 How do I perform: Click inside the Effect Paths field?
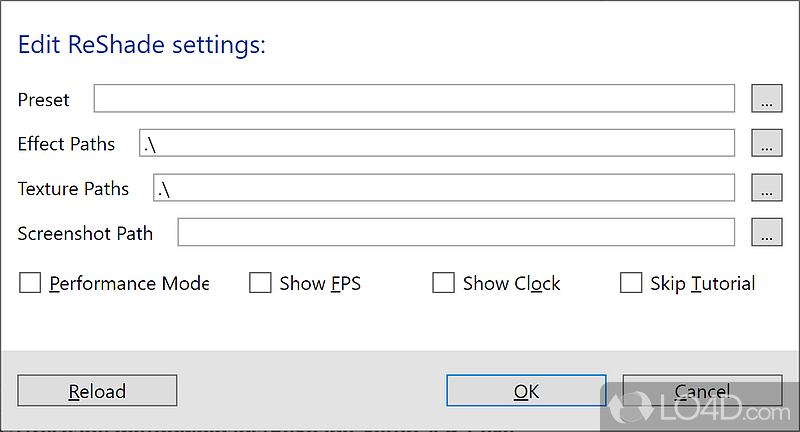point(436,143)
